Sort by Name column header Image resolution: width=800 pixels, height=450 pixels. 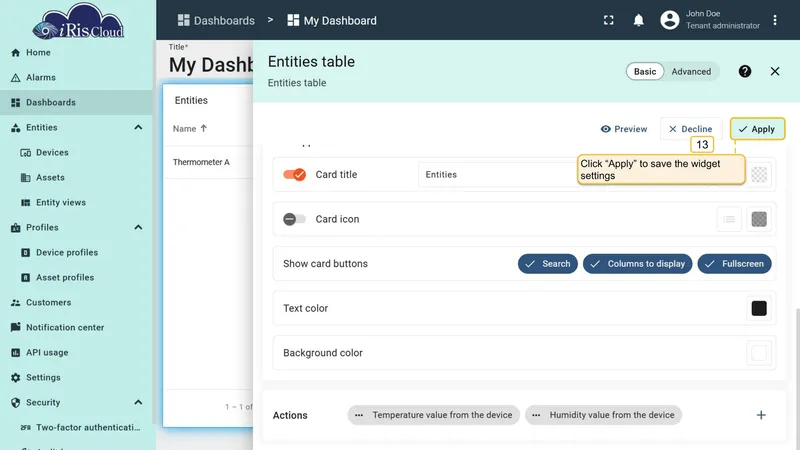190,129
